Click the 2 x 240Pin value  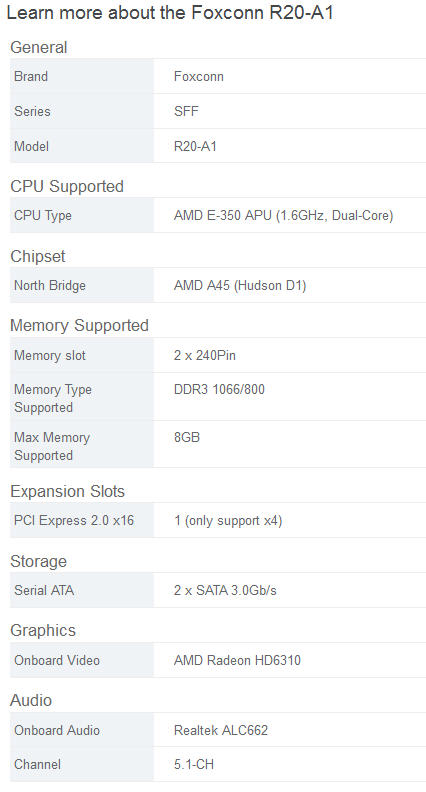(x=205, y=356)
